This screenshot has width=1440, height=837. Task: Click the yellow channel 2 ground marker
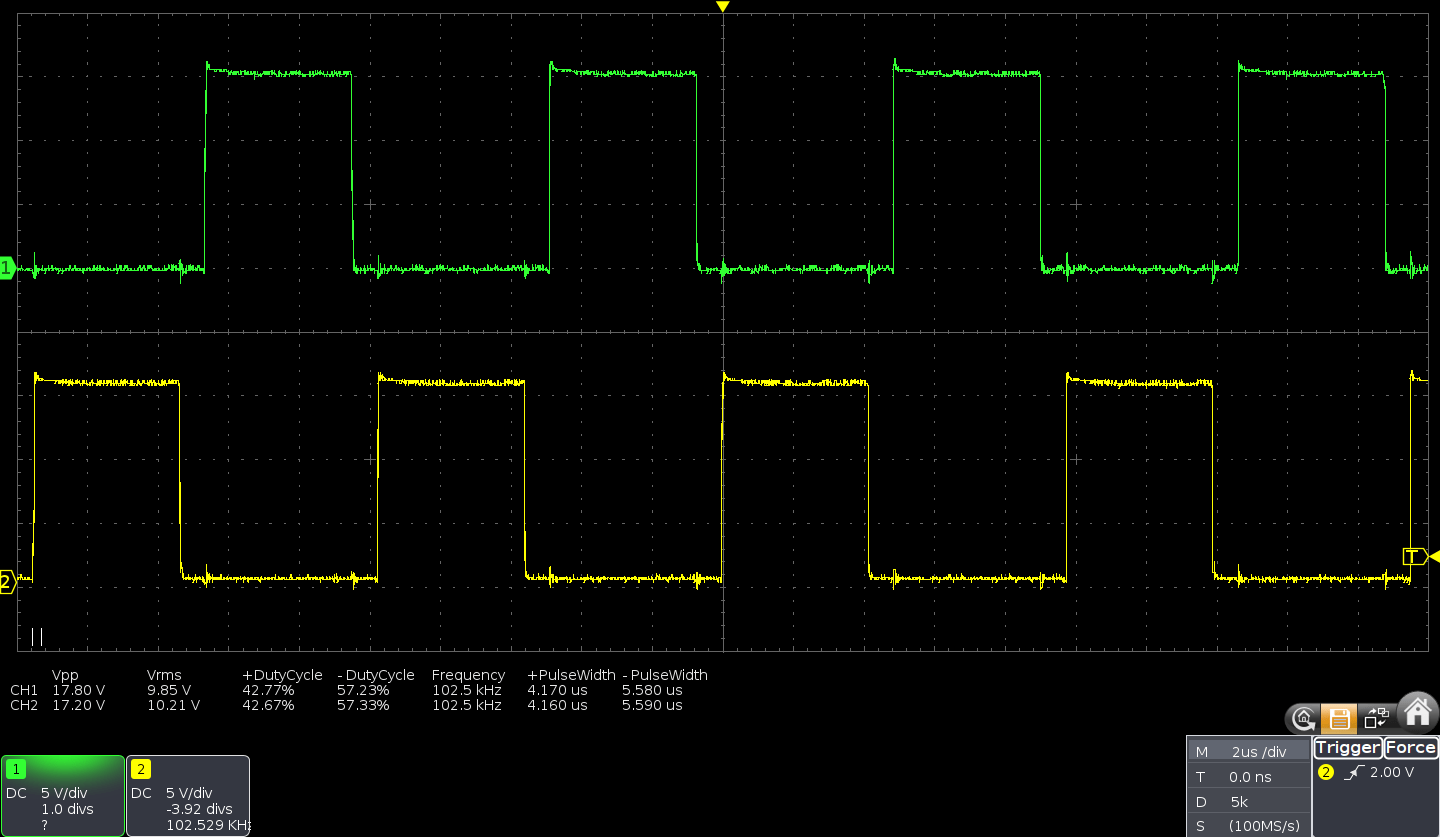[x=6, y=582]
